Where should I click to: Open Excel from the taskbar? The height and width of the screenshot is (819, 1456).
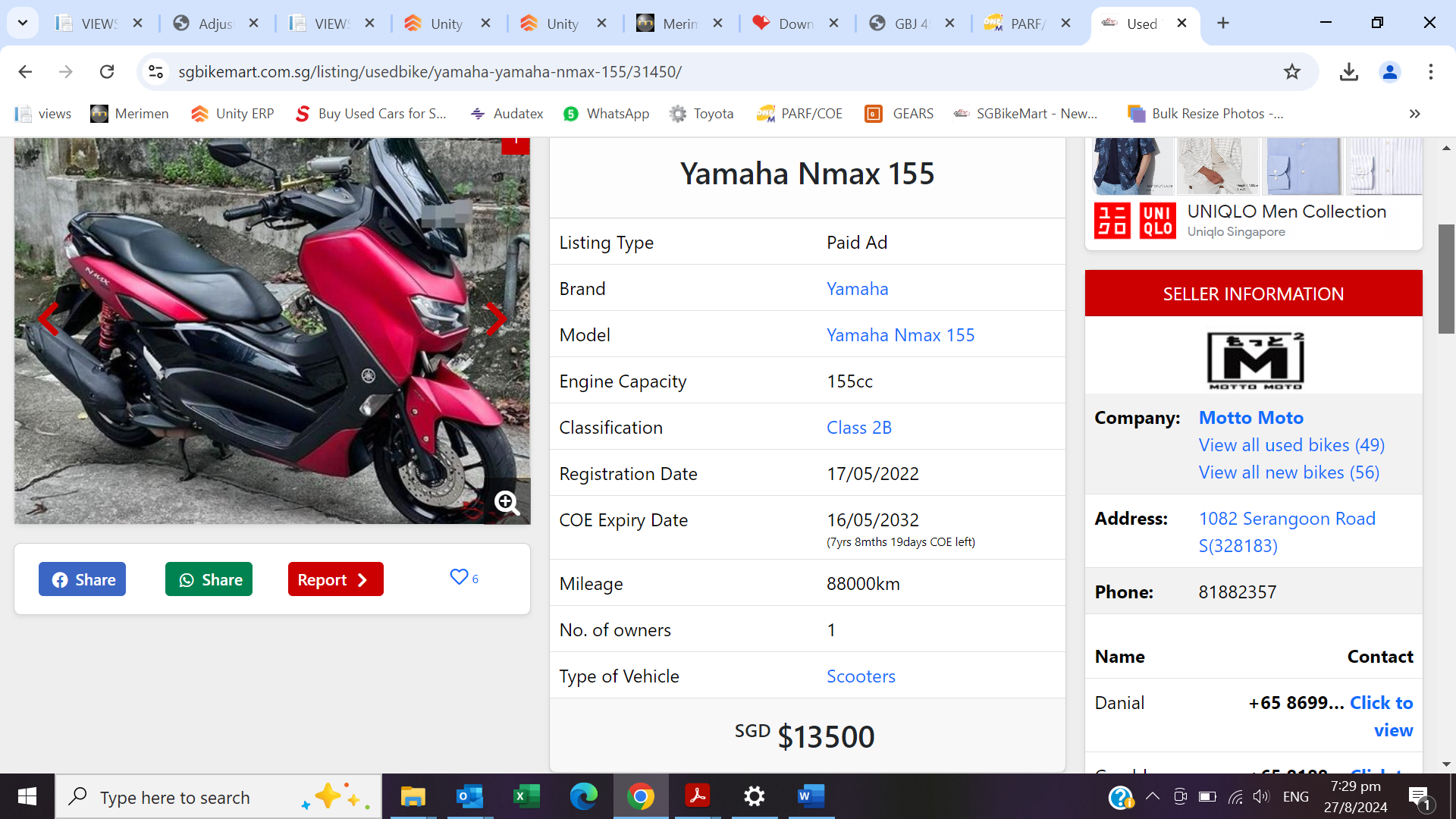click(526, 796)
